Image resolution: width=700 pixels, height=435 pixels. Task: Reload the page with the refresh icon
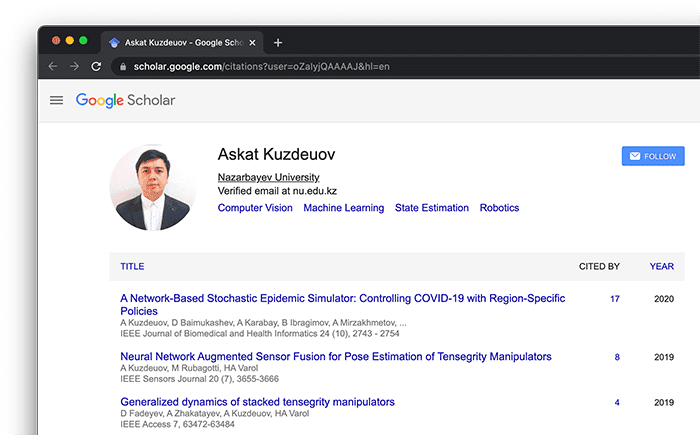(97, 66)
